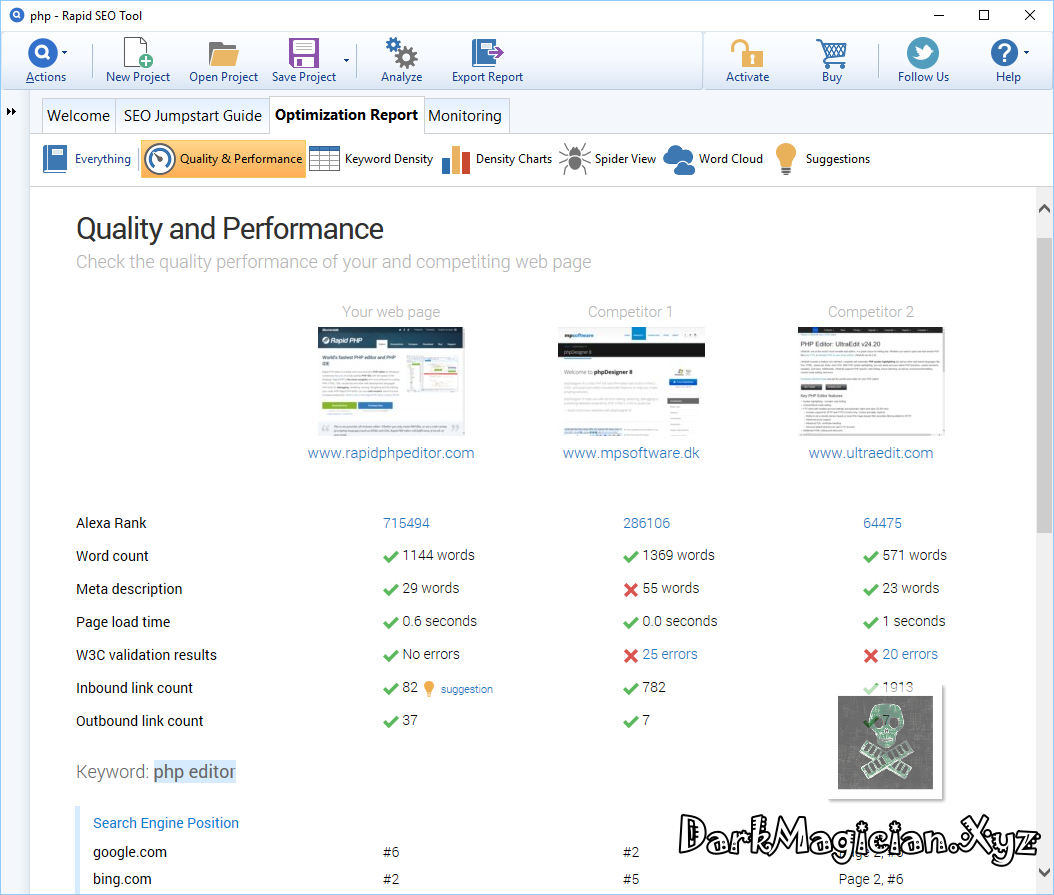Expand the Save Project dropdown arrow
This screenshot has width=1054, height=895.
346,61
